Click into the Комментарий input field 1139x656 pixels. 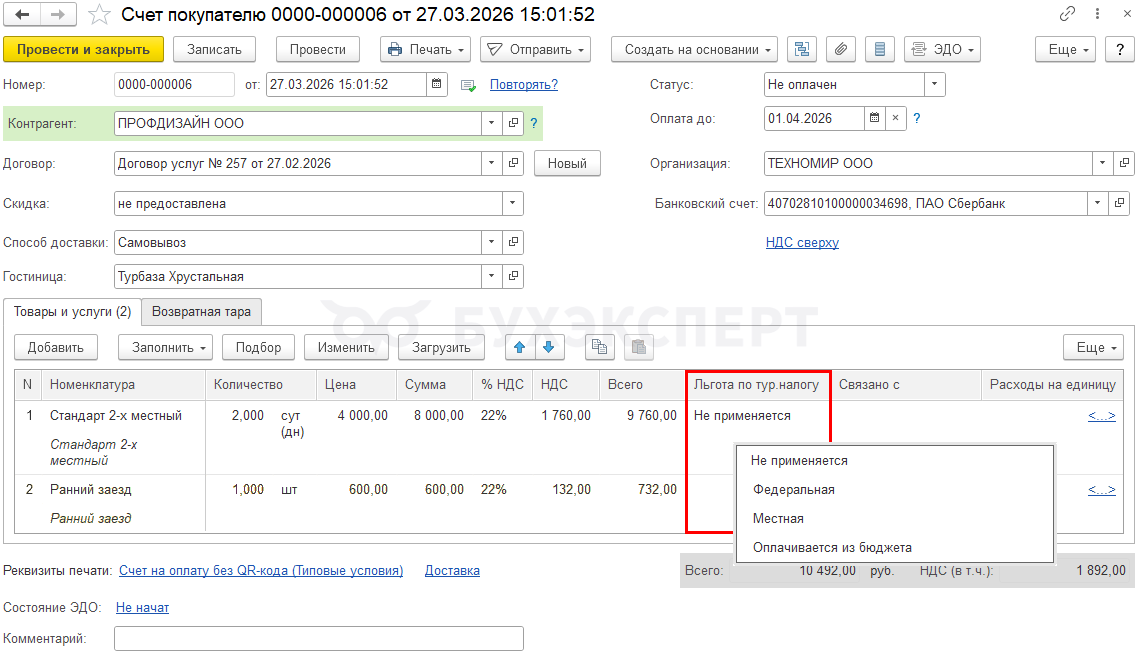(x=318, y=638)
